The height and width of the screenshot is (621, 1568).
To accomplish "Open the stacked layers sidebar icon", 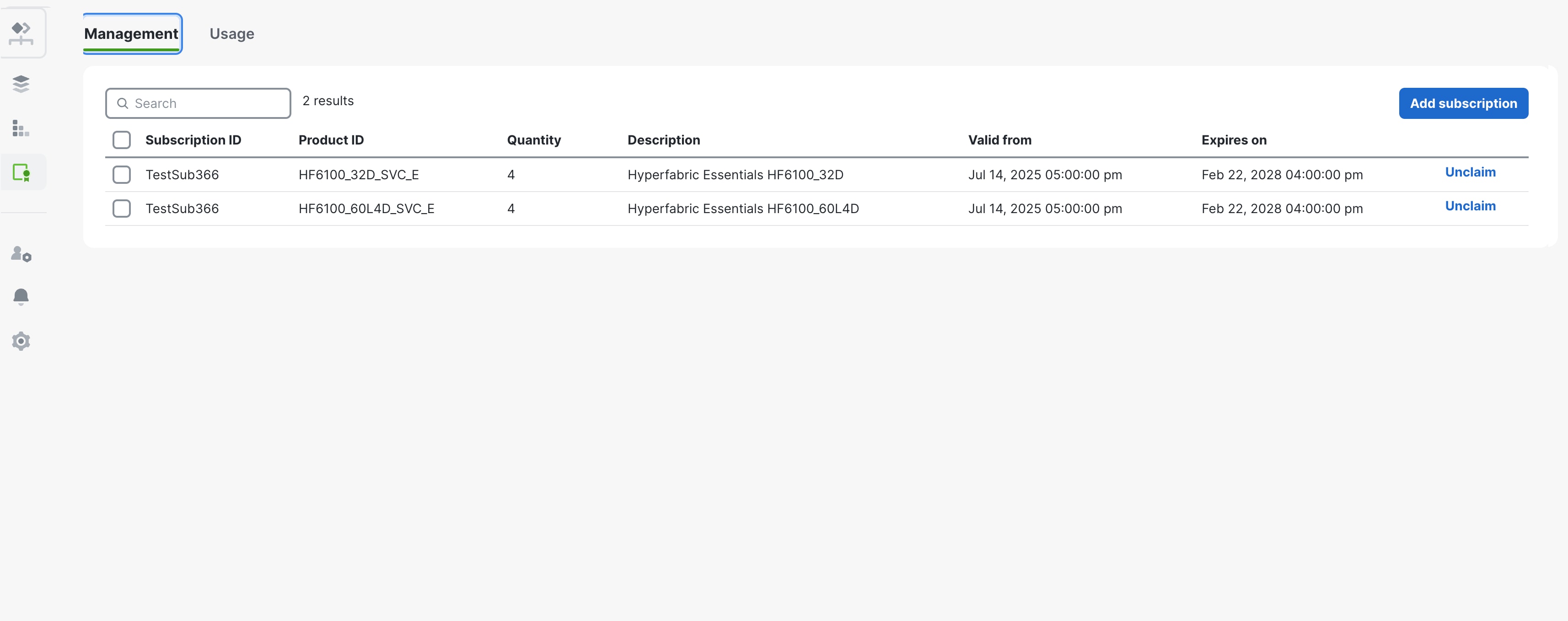I will coord(21,84).
